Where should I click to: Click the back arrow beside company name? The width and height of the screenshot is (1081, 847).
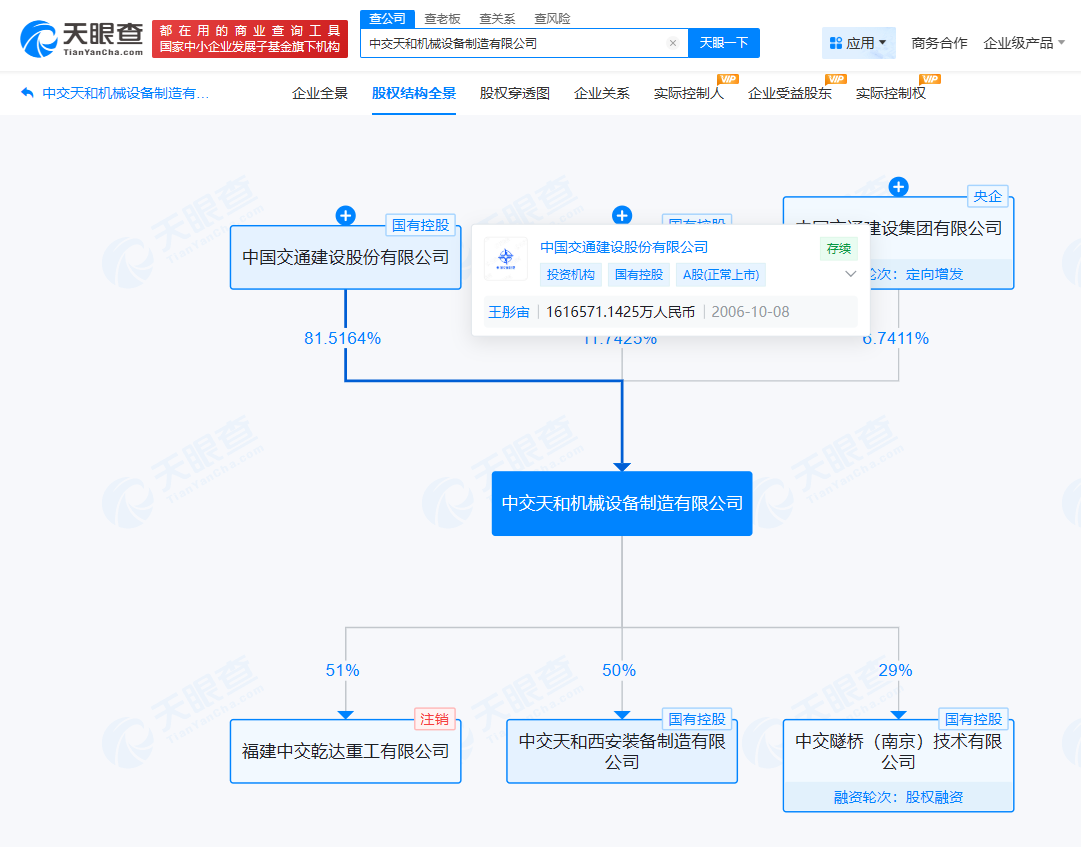pyautogui.click(x=28, y=92)
